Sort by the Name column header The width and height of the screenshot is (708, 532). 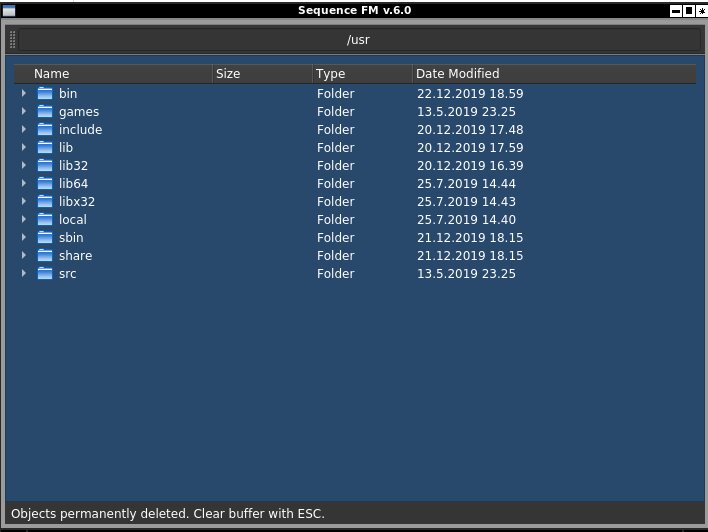(x=113, y=74)
